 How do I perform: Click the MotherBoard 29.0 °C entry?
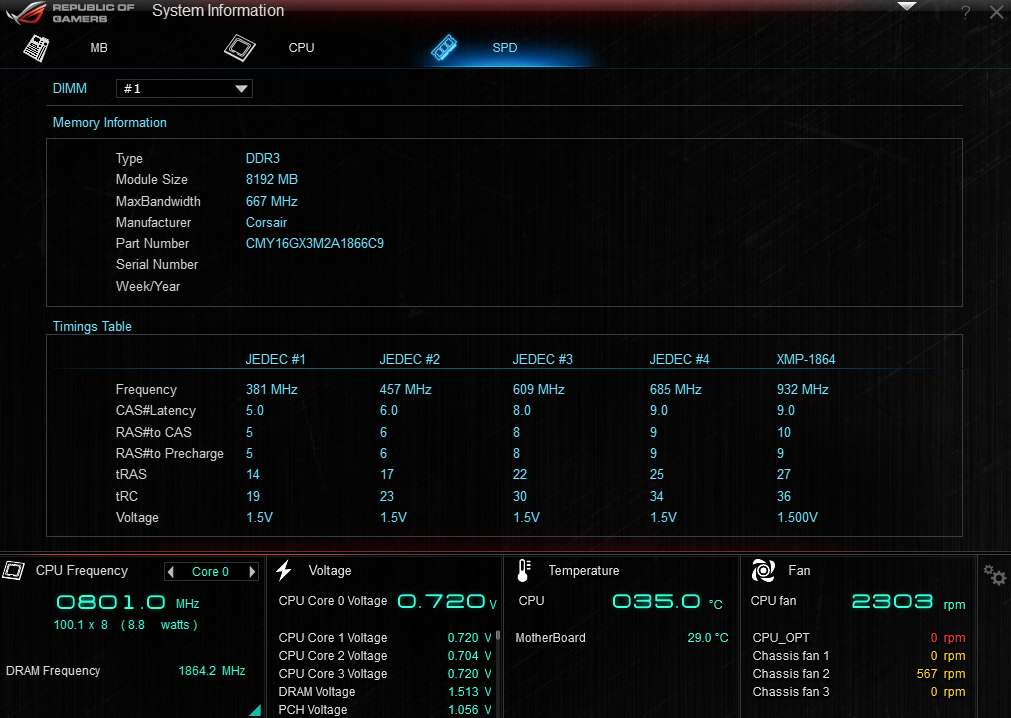click(x=622, y=637)
